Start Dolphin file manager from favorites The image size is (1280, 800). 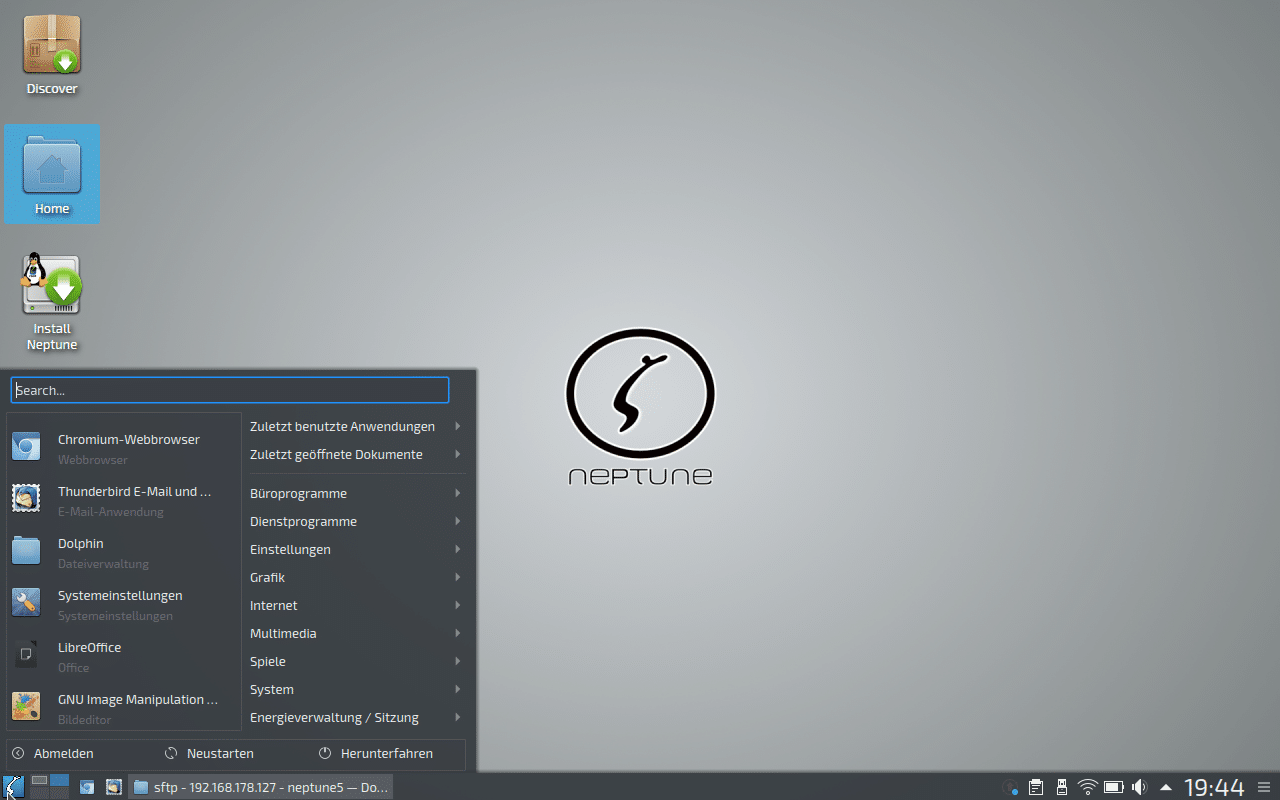pyautogui.click(x=125, y=552)
